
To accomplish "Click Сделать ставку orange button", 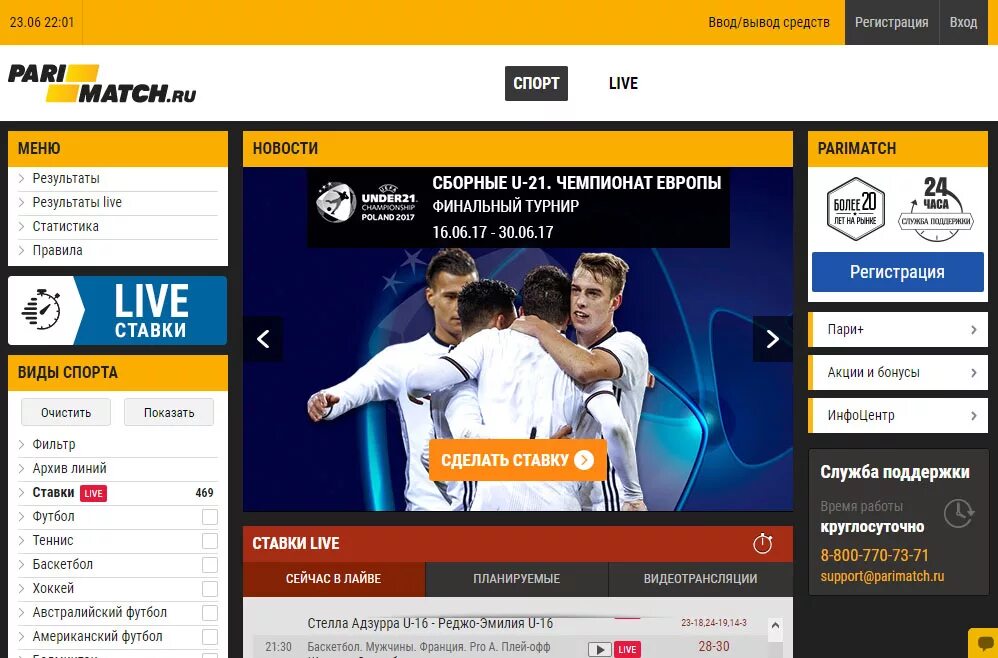I will 517,460.
